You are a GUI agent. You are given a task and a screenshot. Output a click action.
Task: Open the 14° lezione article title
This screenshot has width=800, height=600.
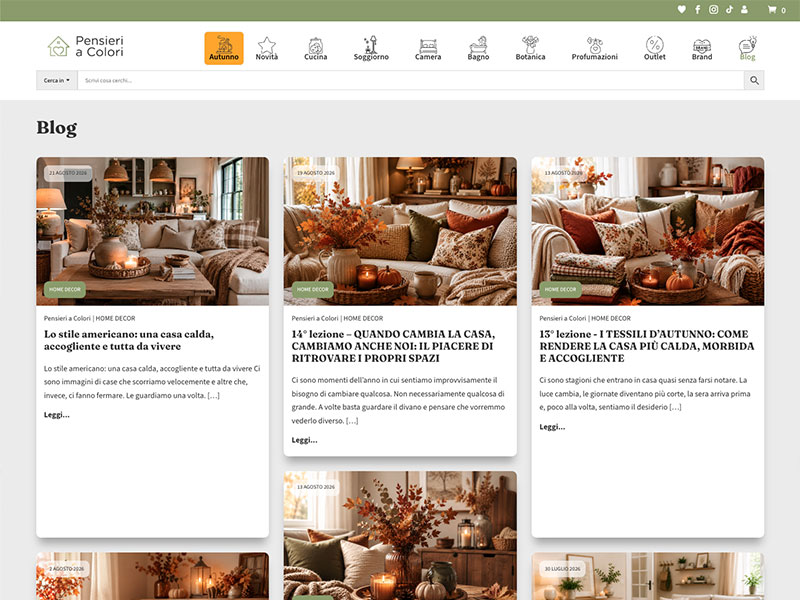pyautogui.click(x=393, y=346)
